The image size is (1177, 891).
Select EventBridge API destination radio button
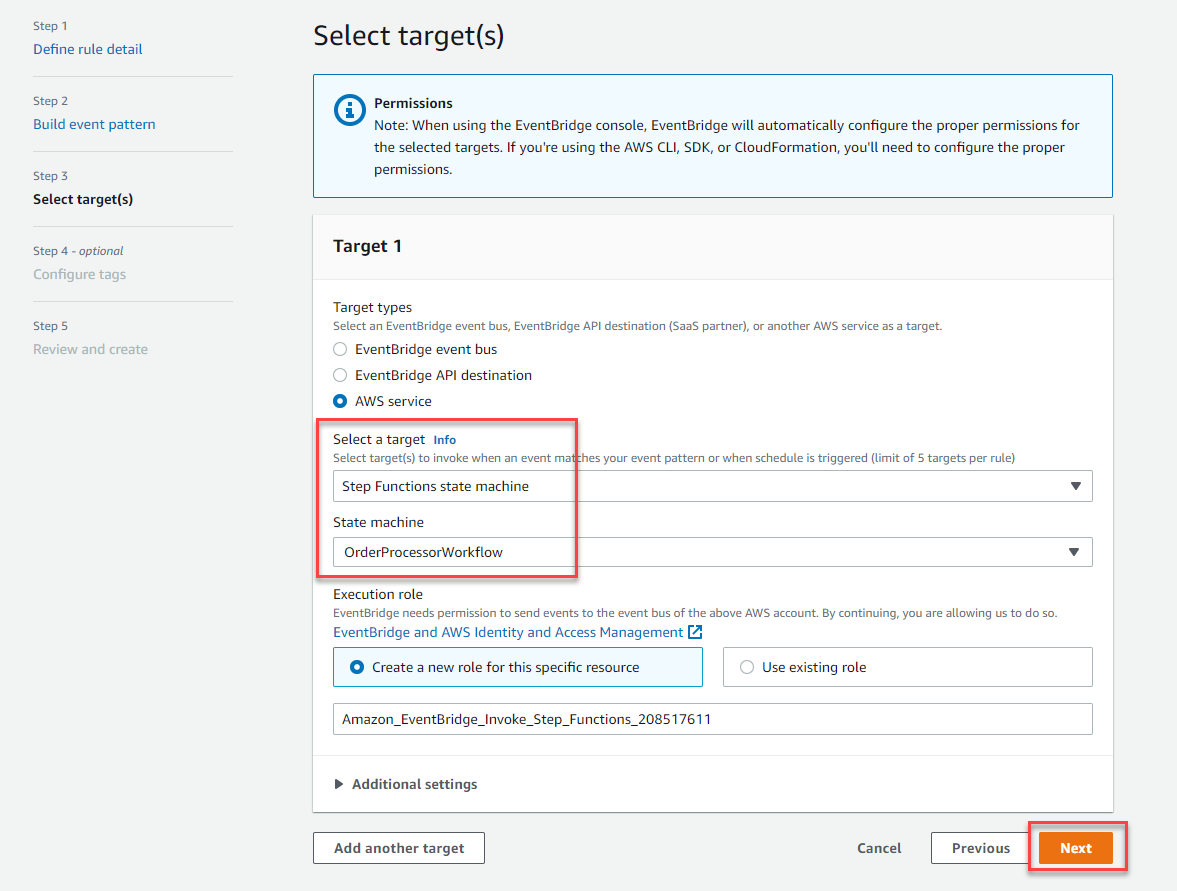tap(340, 375)
